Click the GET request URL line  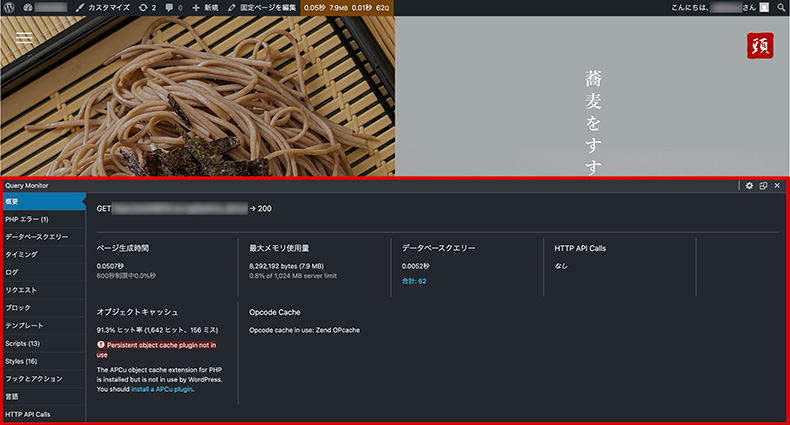pos(184,208)
